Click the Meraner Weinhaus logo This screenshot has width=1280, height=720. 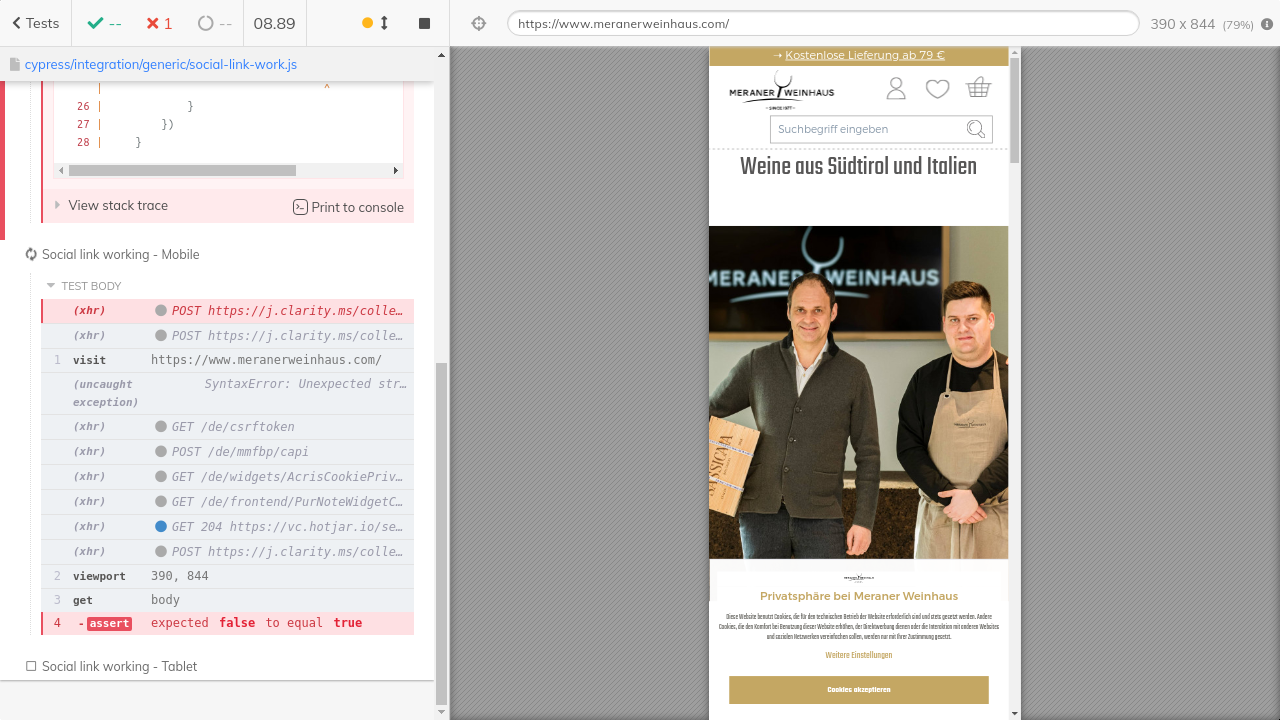coord(781,91)
